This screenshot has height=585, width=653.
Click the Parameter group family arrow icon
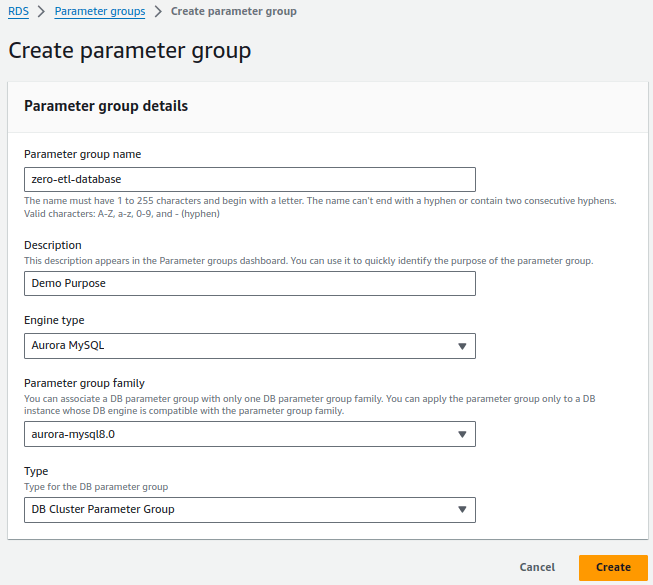462,434
